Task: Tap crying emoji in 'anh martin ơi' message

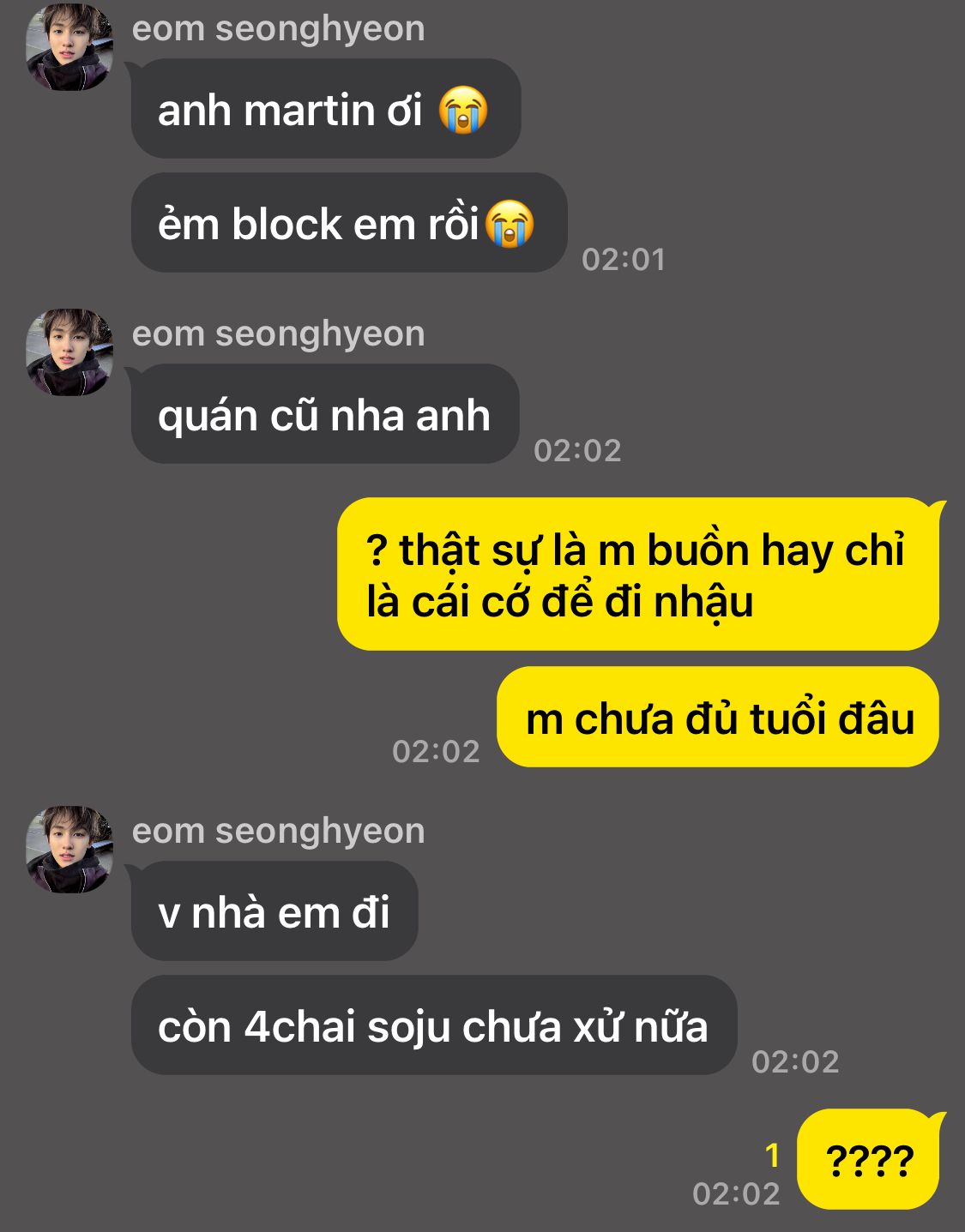Action: [463, 111]
